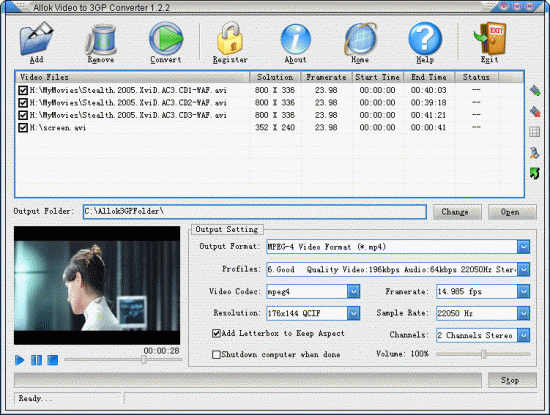The height and width of the screenshot is (415, 550).
Task: Open the Channels dropdown
Action: click(523, 335)
